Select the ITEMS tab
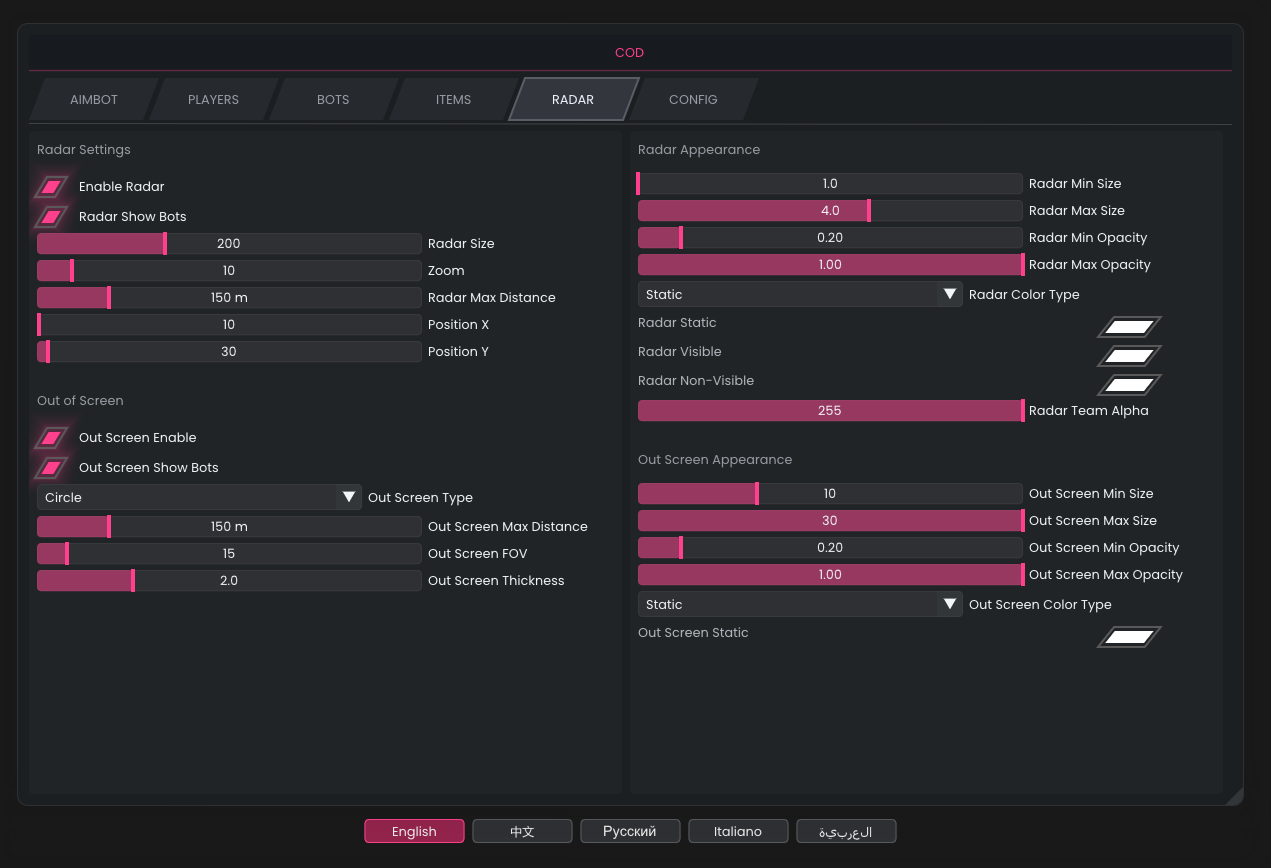The height and width of the screenshot is (868, 1271). 453,100
